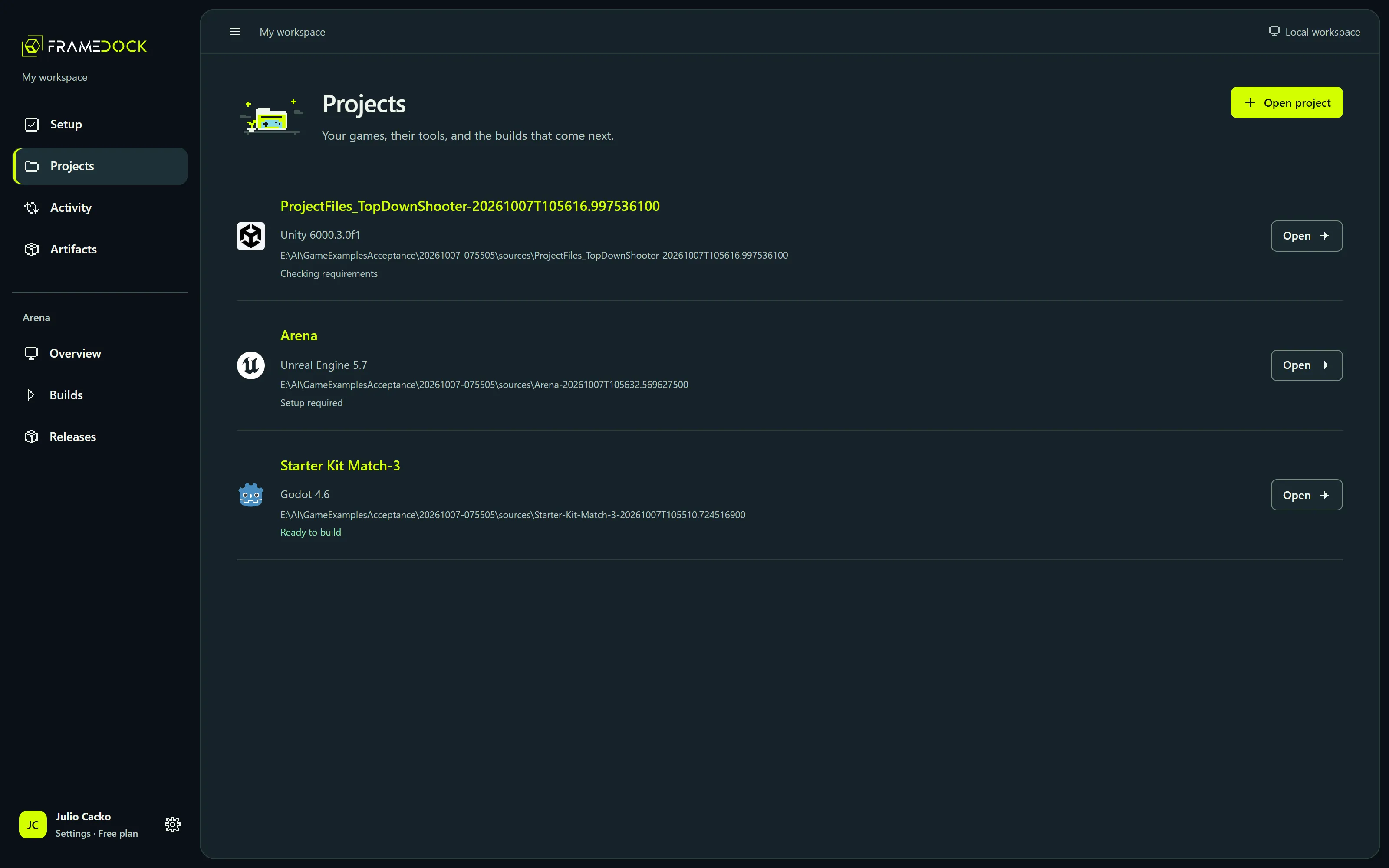Navigate to Arena Builds
Image resolution: width=1389 pixels, height=868 pixels.
100,395
